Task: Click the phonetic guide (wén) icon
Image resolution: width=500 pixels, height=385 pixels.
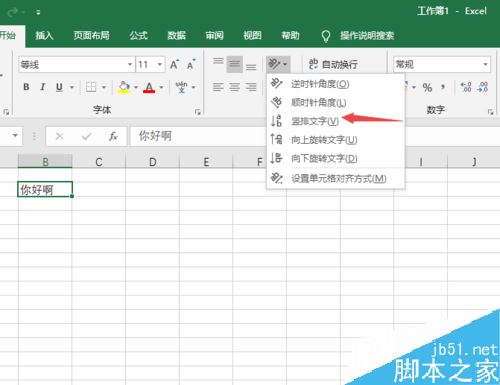Action: 181,87
